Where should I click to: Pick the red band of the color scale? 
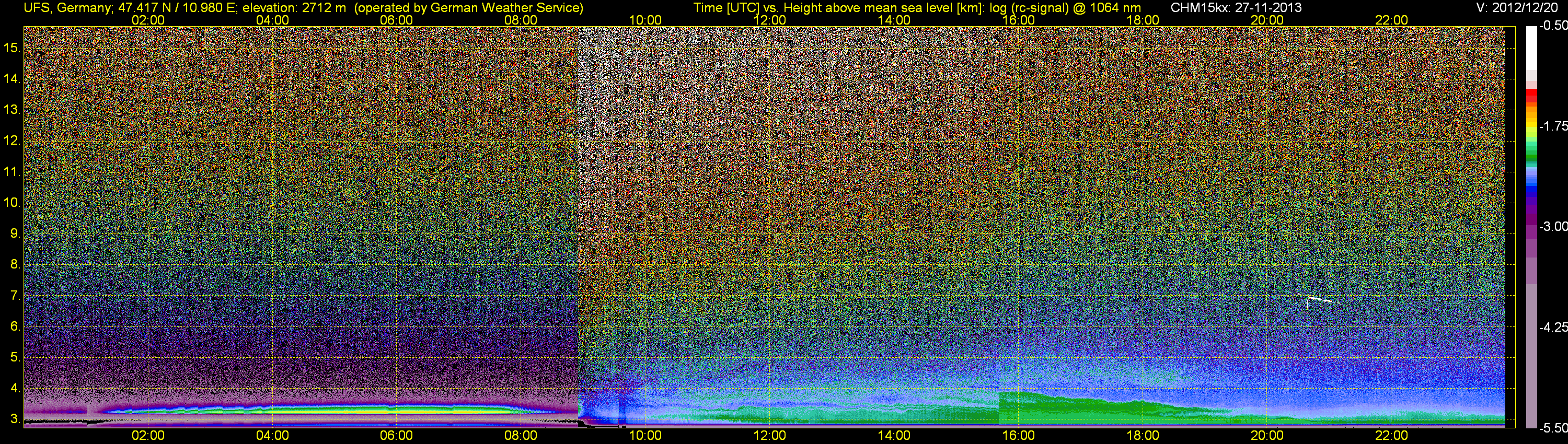(1531, 96)
